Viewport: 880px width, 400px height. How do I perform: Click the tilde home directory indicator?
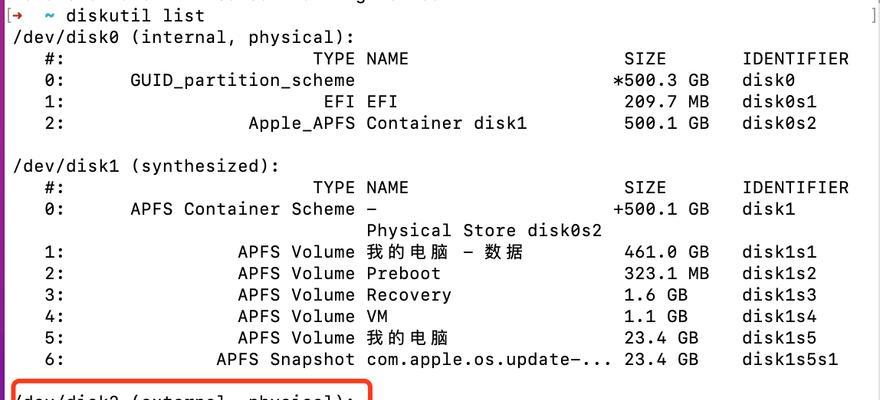click(49, 15)
